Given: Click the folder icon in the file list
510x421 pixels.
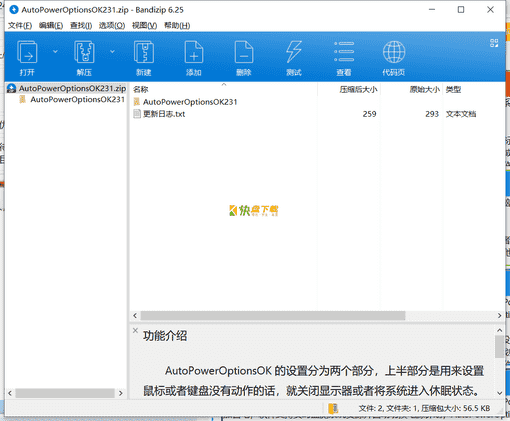Looking at the screenshot, I should [137, 102].
